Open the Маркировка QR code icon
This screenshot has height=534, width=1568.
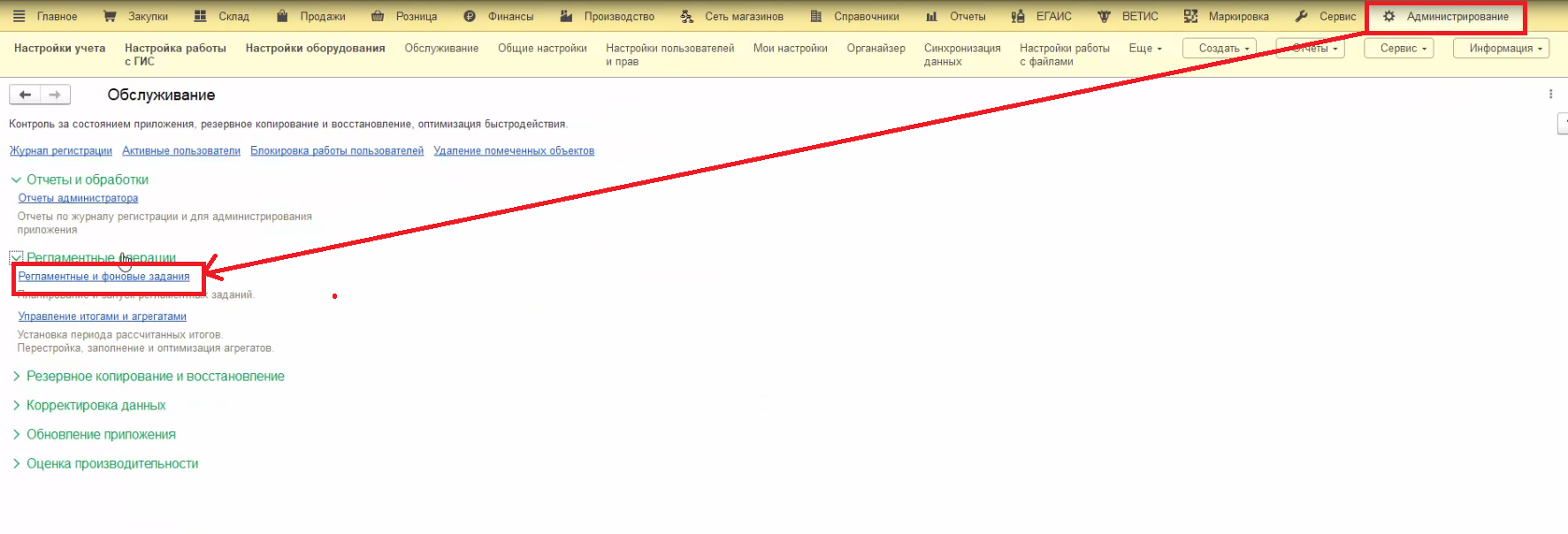tap(1190, 17)
